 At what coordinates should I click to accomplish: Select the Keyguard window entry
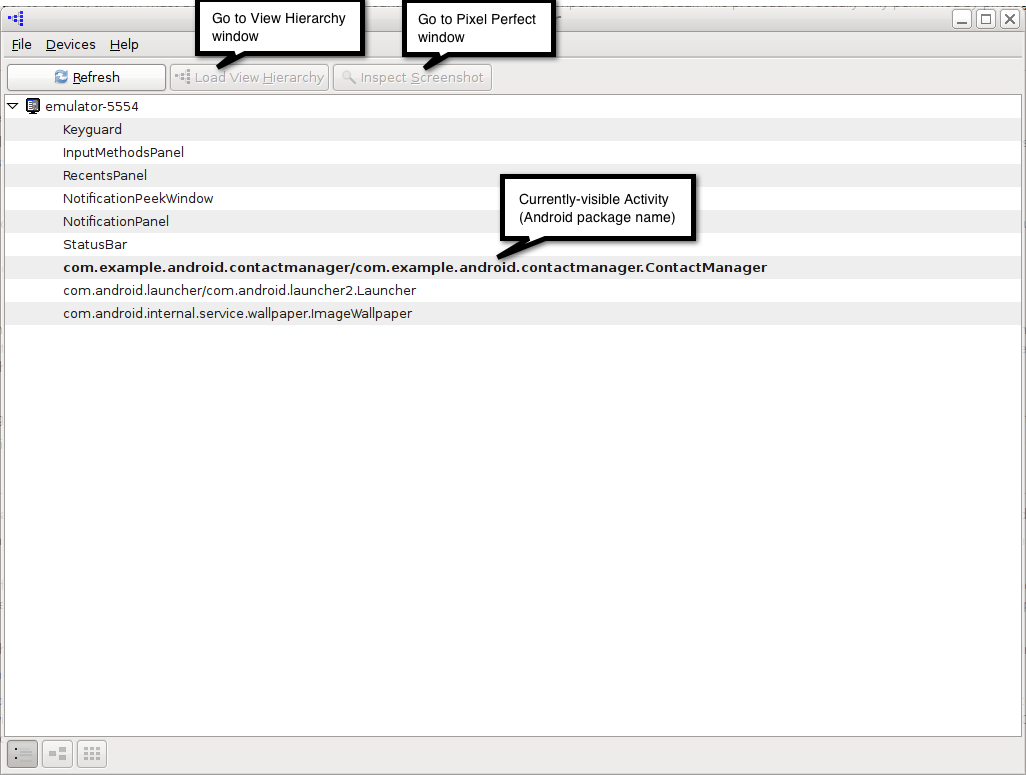coord(92,129)
